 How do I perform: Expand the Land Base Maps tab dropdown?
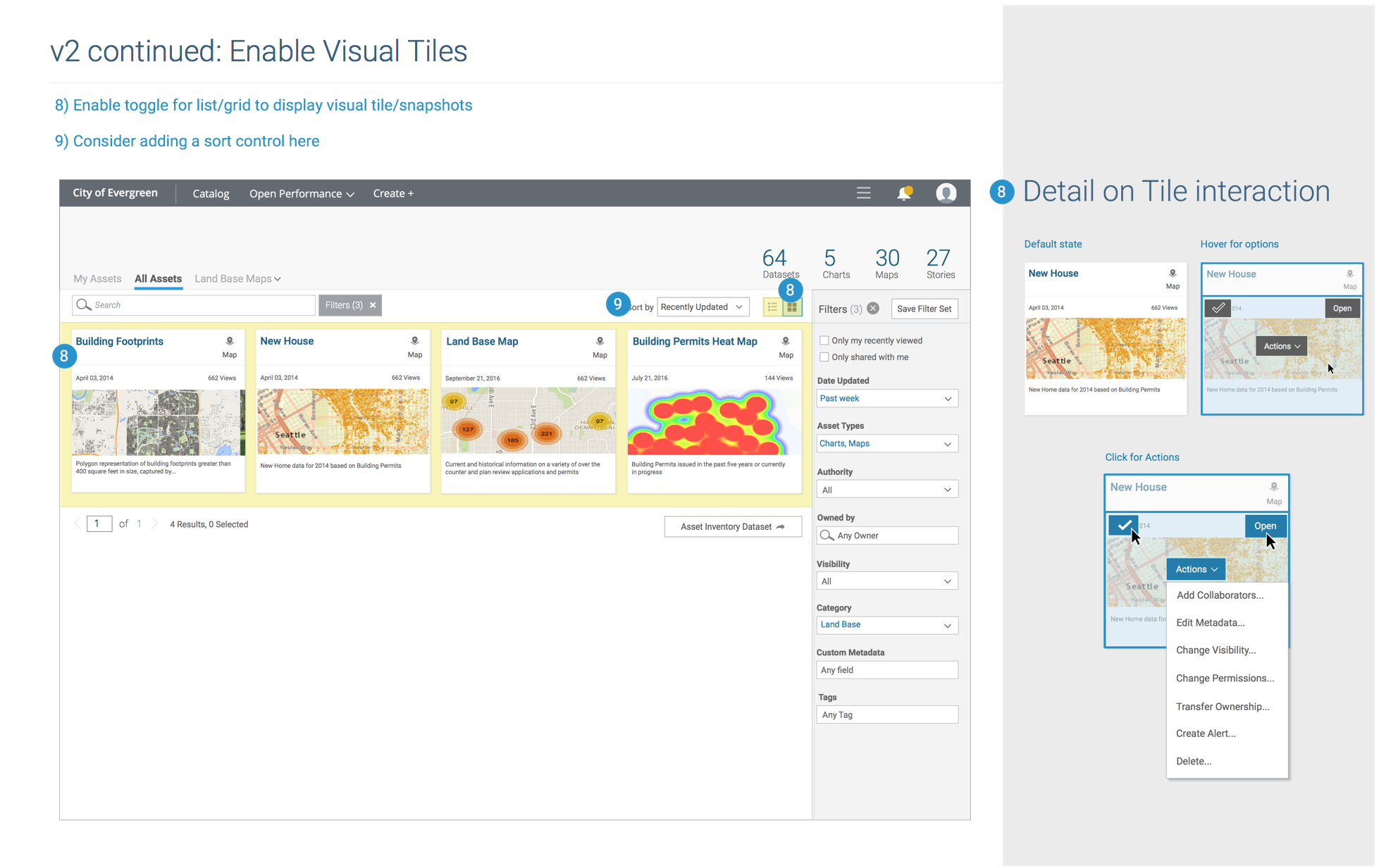237,279
